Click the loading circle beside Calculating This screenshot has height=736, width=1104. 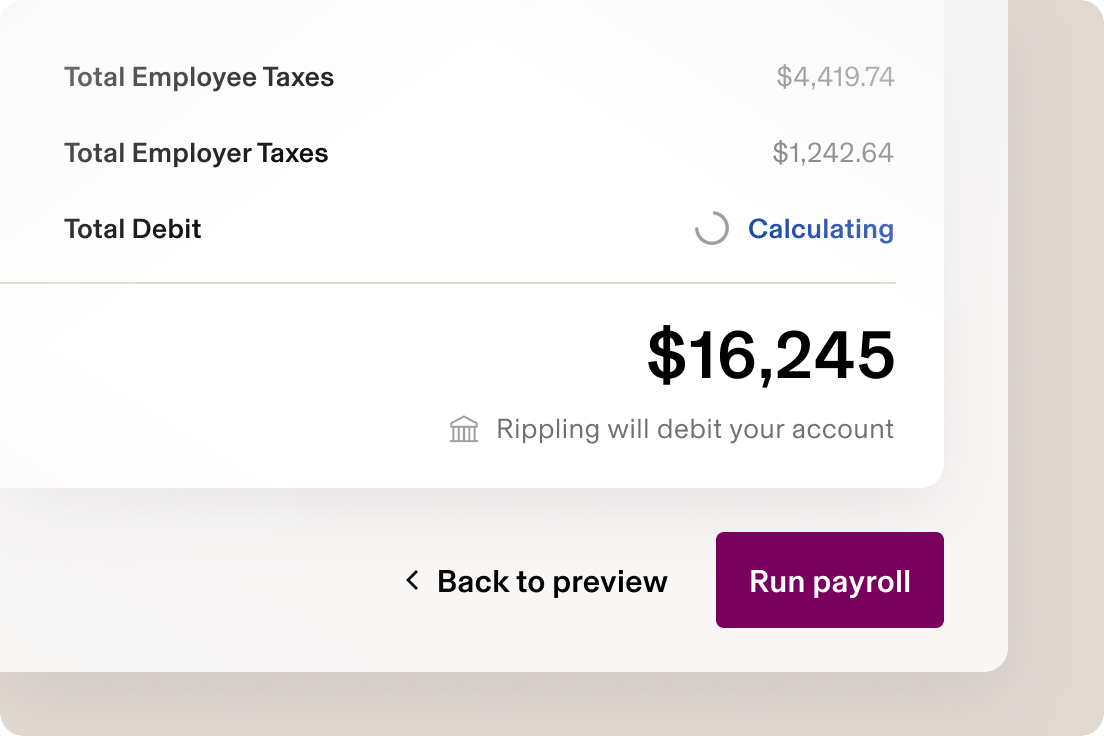[x=711, y=228]
